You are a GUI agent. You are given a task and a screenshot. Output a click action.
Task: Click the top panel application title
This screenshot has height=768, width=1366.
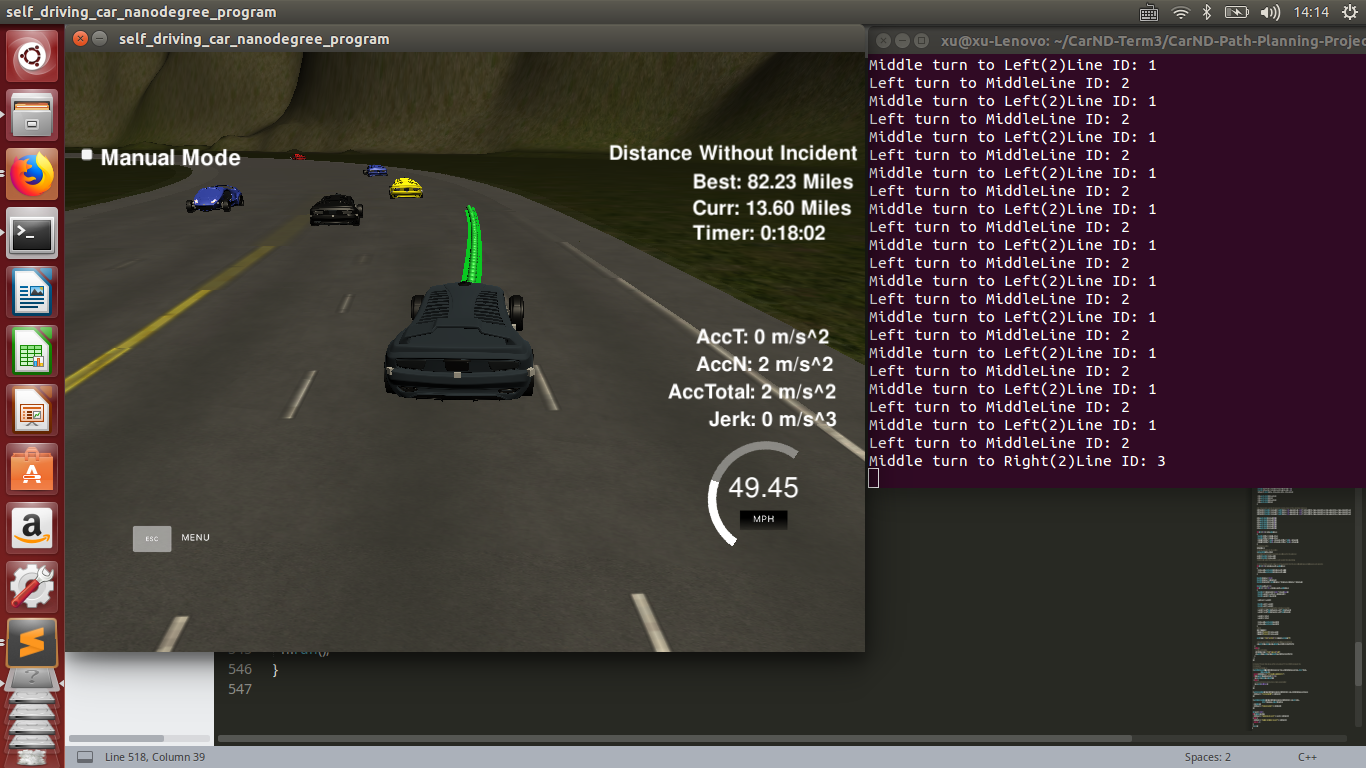pos(141,12)
